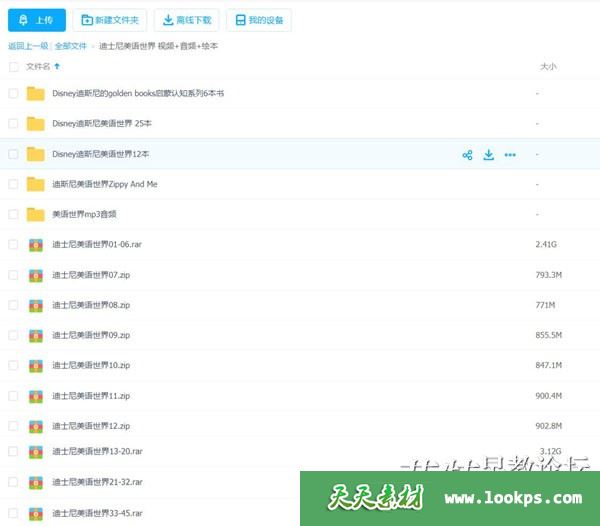Click archive icon for 美语世界12.zip

click(36, 426)
